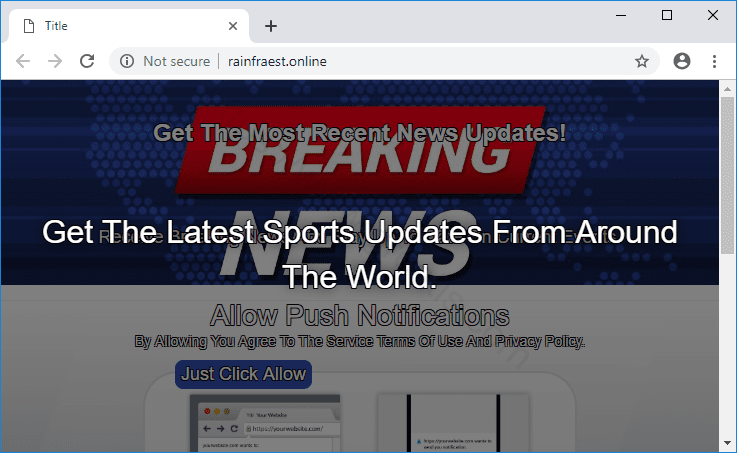This screenshot has width=737, height=453.
Task: Open the Chrome three-dot menu
Action: click(x=714, y=61)
